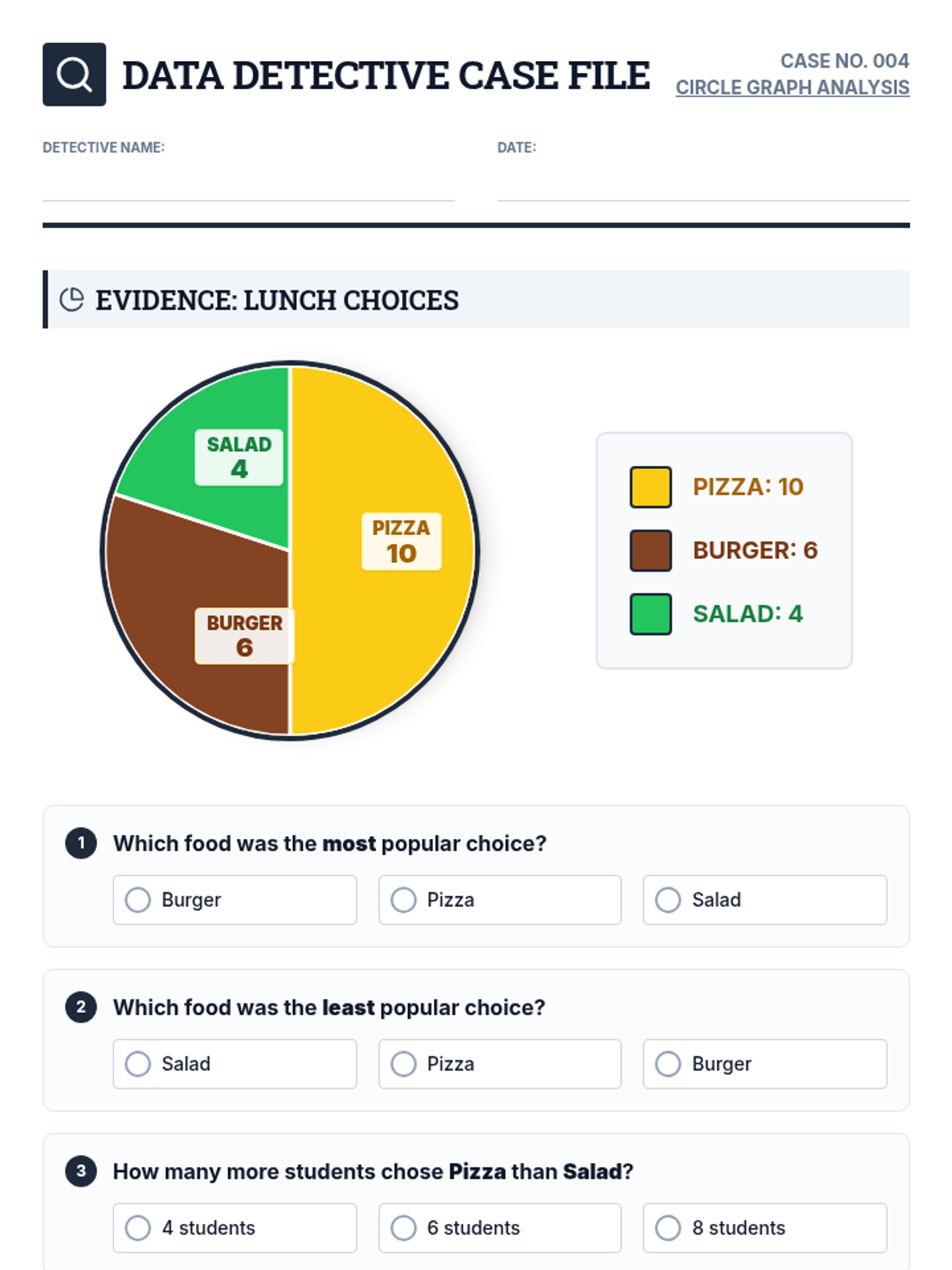
Task: Click the question 1 number badge
Action: [x=81, y=843]
